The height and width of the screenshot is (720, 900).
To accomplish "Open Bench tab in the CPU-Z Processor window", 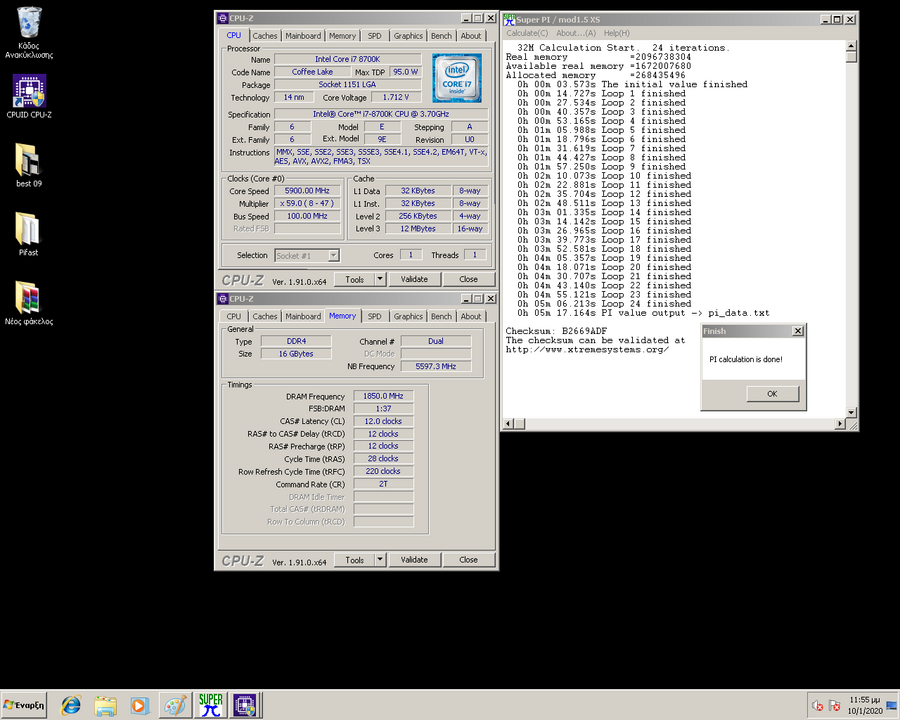I will pyautogui.click(x=441, y=36).
